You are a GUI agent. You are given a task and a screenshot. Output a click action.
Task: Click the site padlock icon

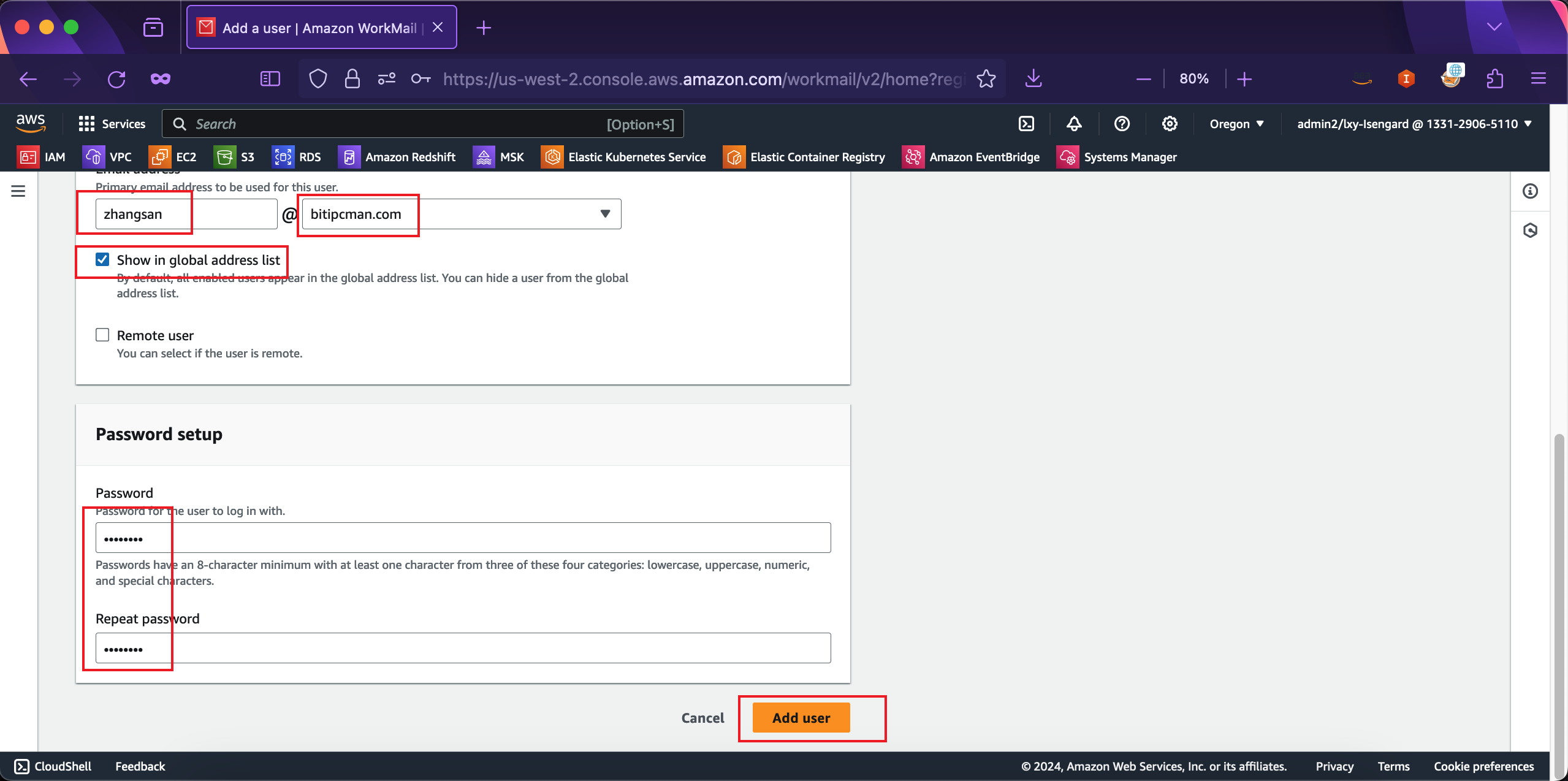click(x=352, y=79)
